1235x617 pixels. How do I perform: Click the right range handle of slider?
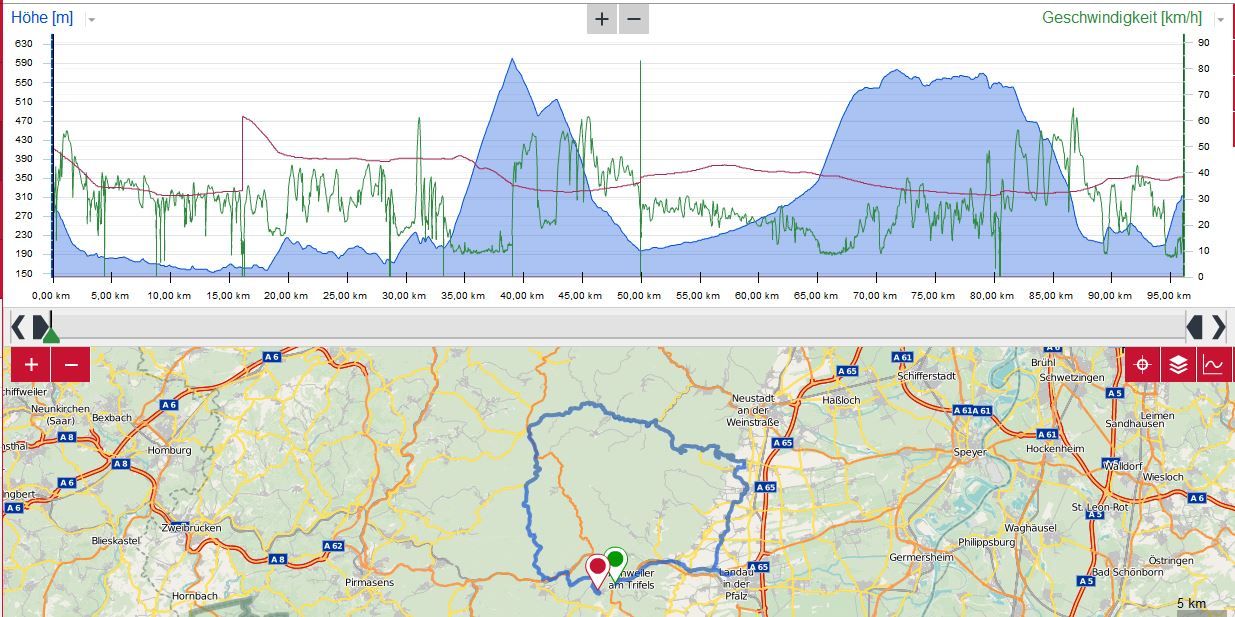click(x=1195, y=326)
